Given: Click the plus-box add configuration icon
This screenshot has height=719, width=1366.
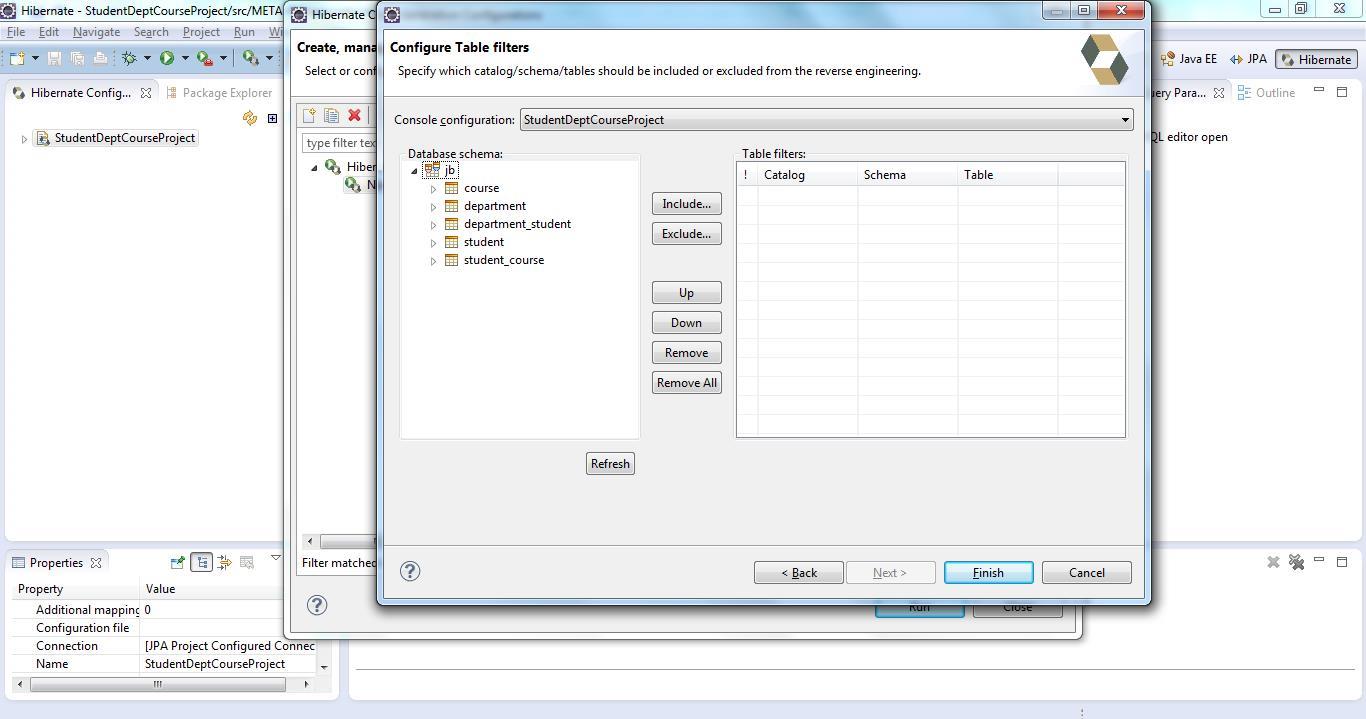Looking at the screenshot, I should [x=272, y=118].
